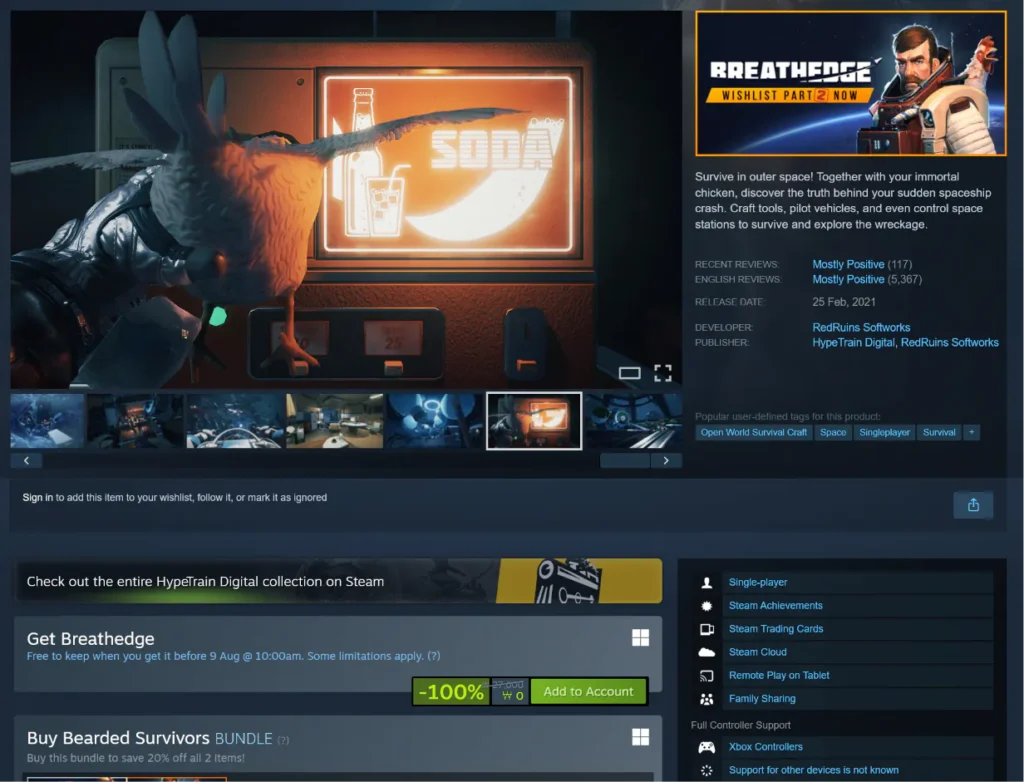
Task: Click the fullscreen icon on the screenshot viewer
Action: tap(663, 373)
